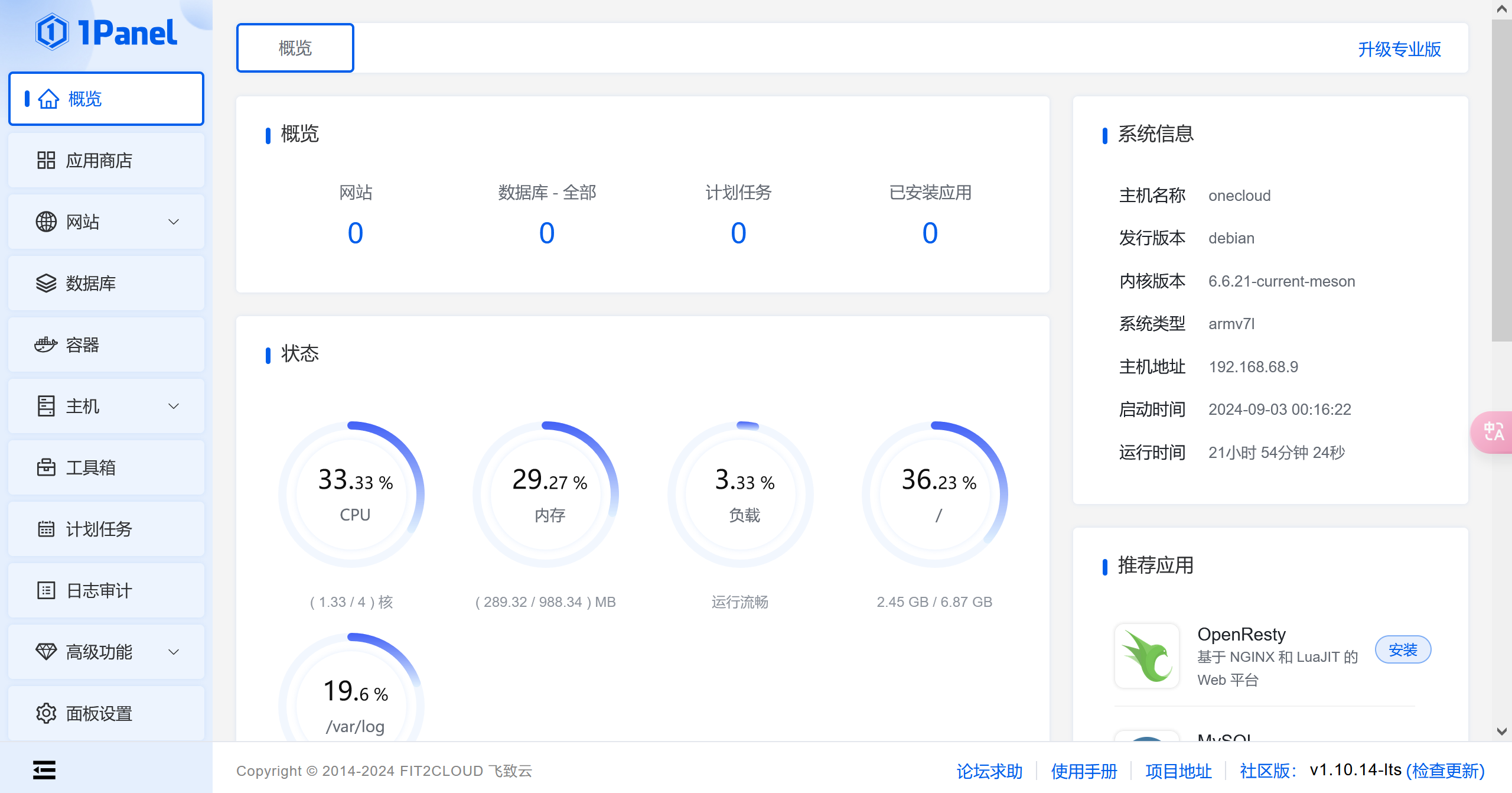1512x793 pixels.
Task: Open the 面板设置 menu item
Action: click(x=106, y=713)
